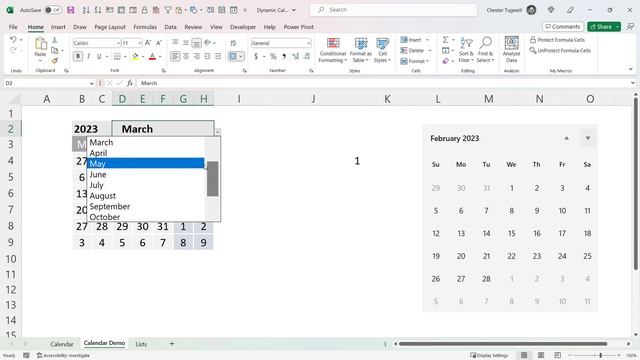Toggle AutoSave switch

(52, 10)
